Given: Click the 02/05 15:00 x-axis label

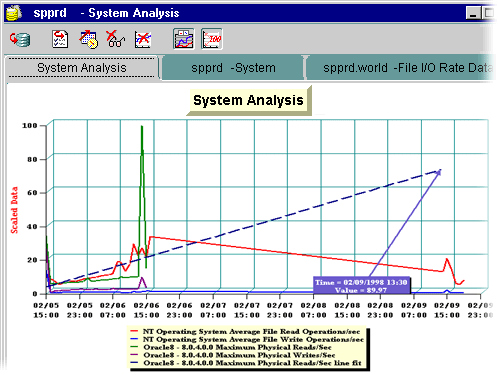Looking at the screenshot, I should tap(46, 310).
